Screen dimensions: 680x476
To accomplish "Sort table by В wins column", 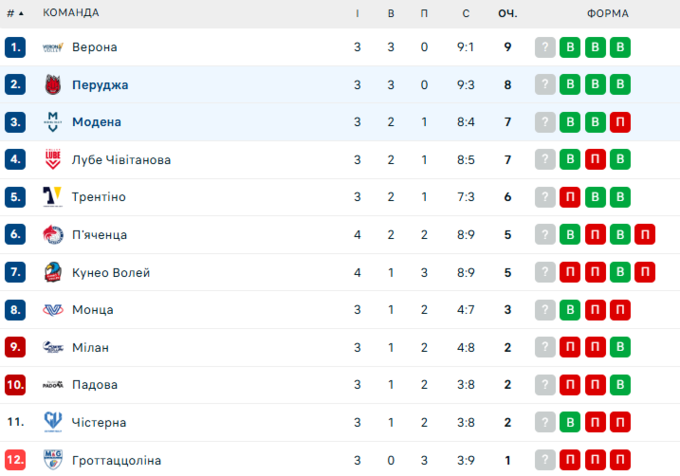I will coord(391,13).
